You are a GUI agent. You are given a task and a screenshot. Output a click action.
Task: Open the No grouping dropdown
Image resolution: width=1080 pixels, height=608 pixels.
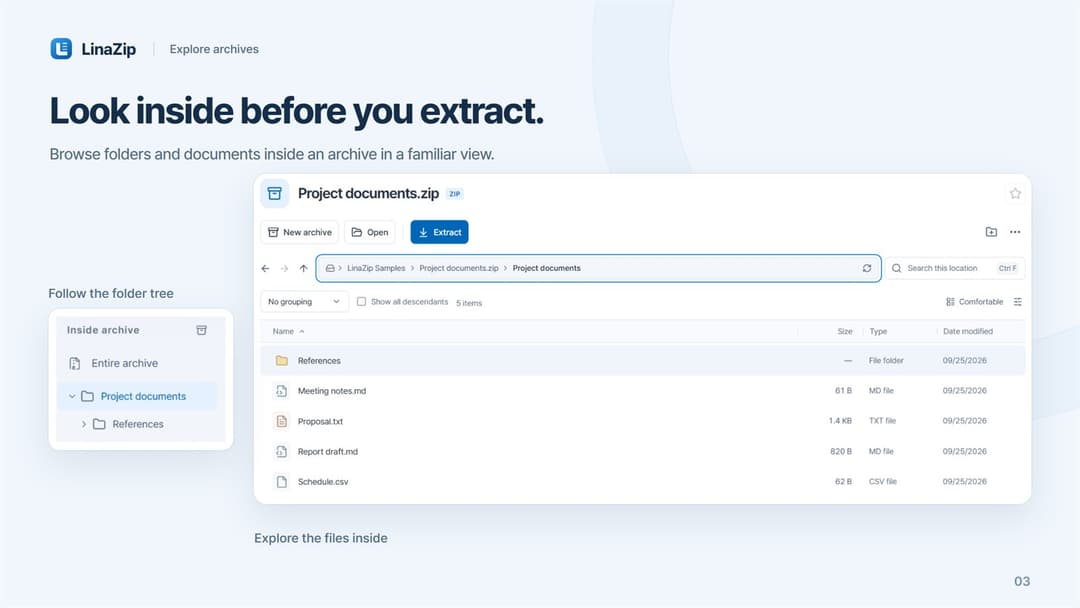pyautogui.click(x=304, y=302)
